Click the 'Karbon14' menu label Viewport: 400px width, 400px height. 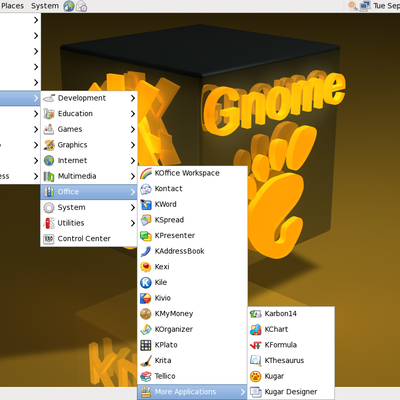tap(281, 314)
